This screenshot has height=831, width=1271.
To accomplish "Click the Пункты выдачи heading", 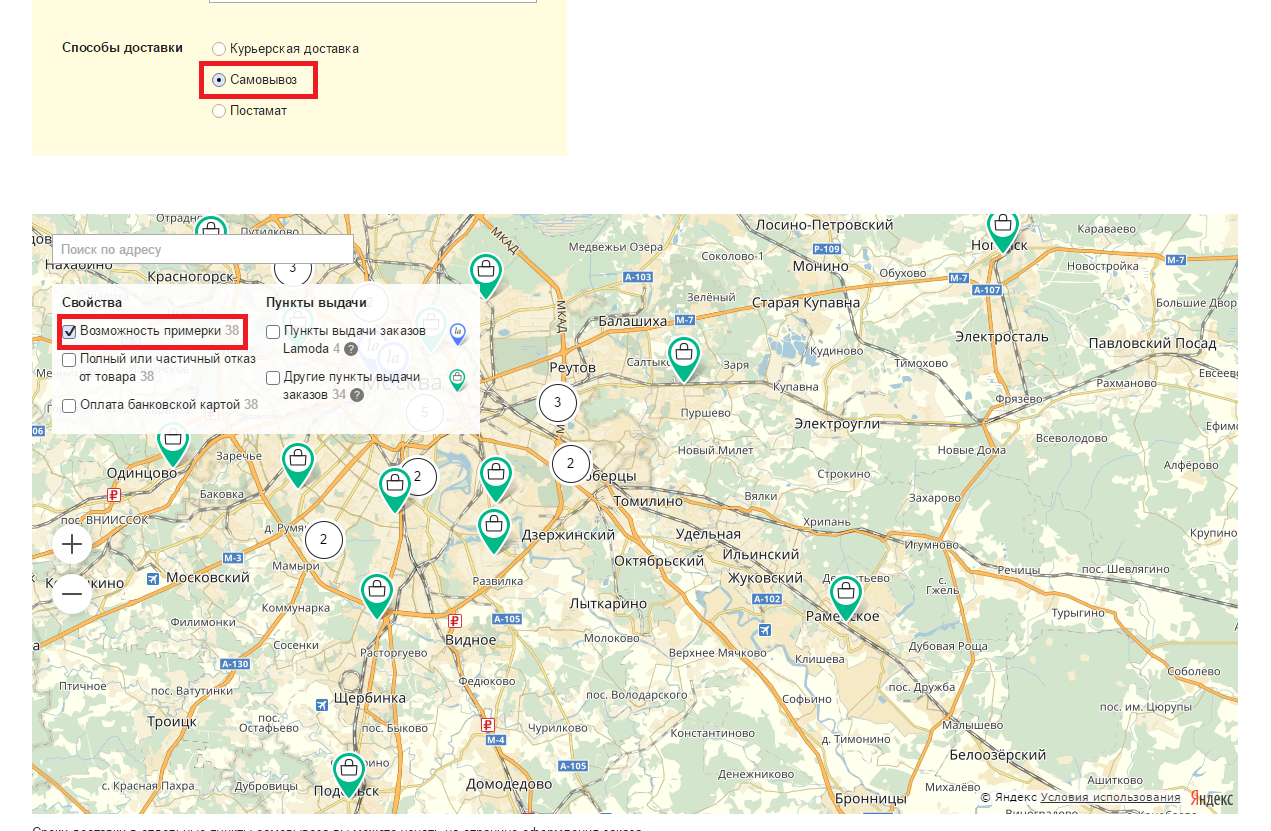I will pyautogui.click(x=316, y=302).
